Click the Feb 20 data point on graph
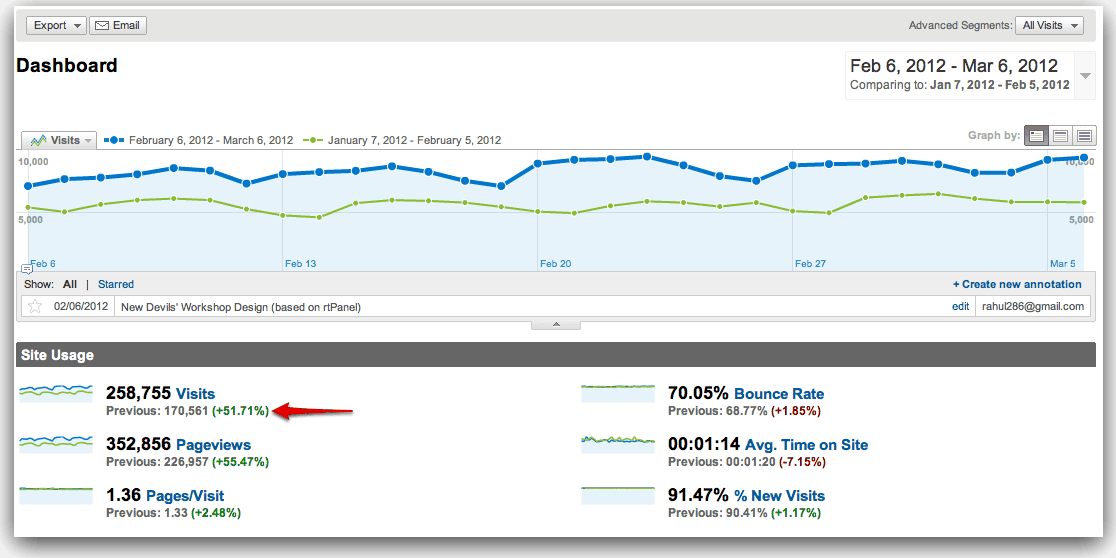This screenshot has width=1116, height=558. click(x=538, y=163)
